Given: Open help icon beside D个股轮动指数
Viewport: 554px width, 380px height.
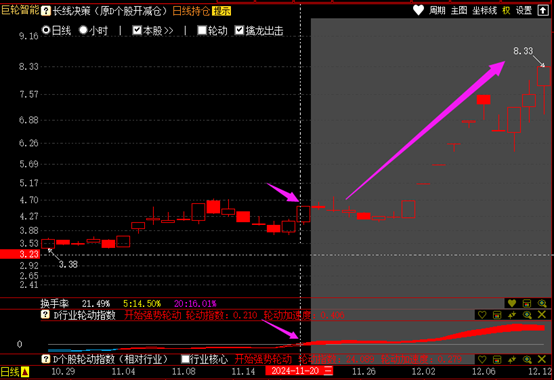Looking at the screenshot, I should pyautogui.click(x=45, y=359).
